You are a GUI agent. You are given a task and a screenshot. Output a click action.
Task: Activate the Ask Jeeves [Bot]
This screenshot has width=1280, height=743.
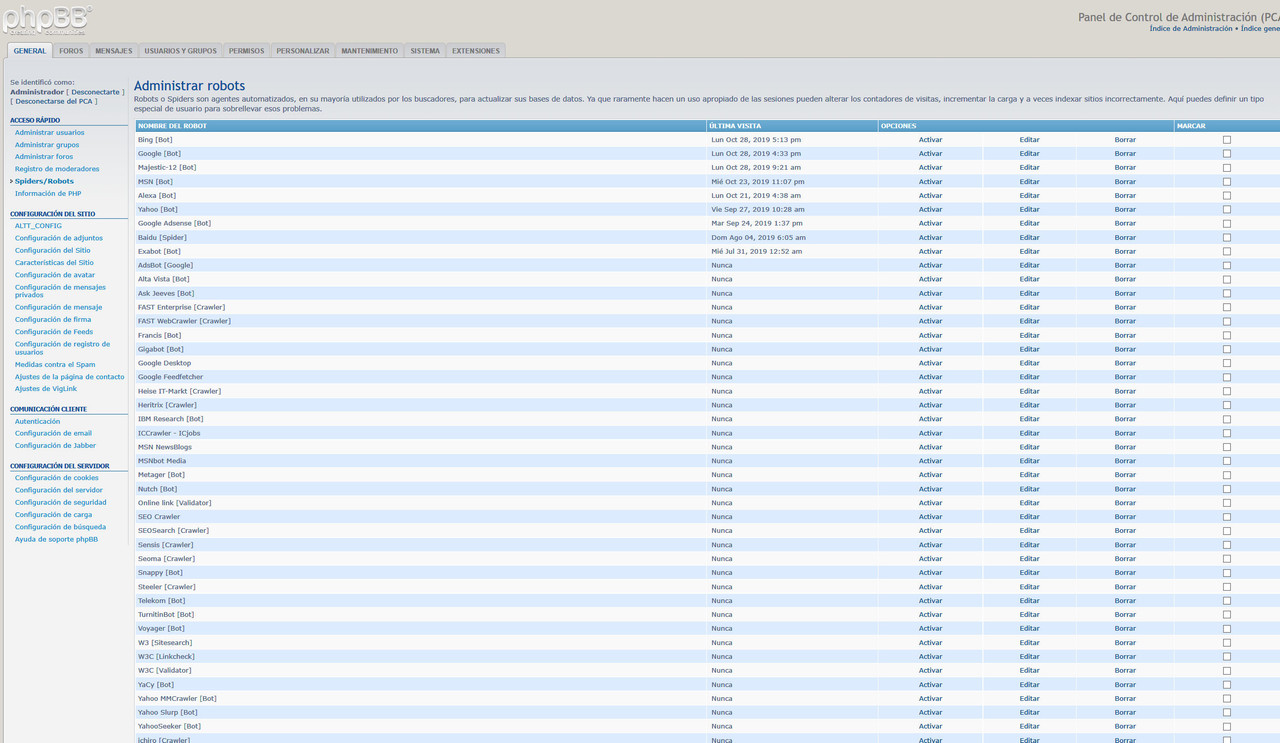pyautogui.click(x=930, y=293)
